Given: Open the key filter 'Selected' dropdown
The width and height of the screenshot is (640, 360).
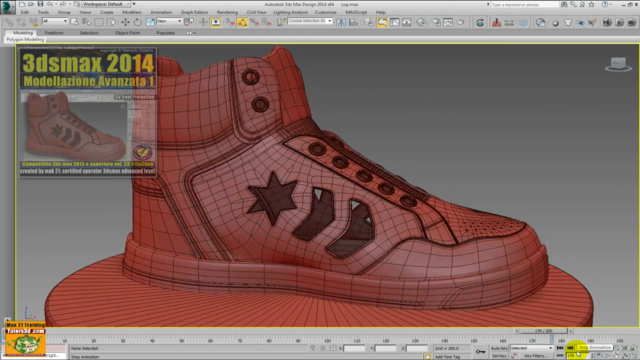Looking at the screenshot, I should pos(531,348).
